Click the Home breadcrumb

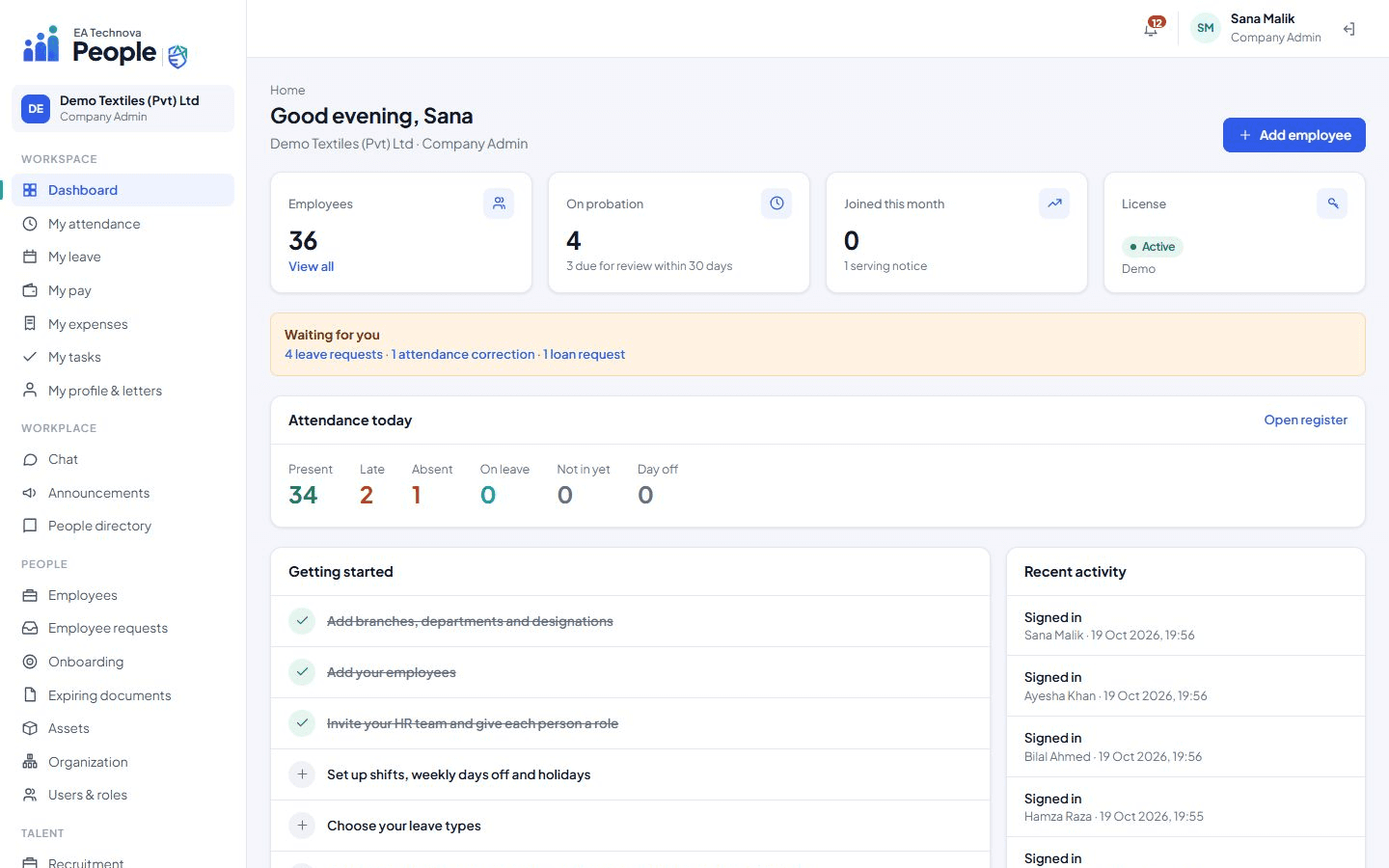click(x=287, y=90)
